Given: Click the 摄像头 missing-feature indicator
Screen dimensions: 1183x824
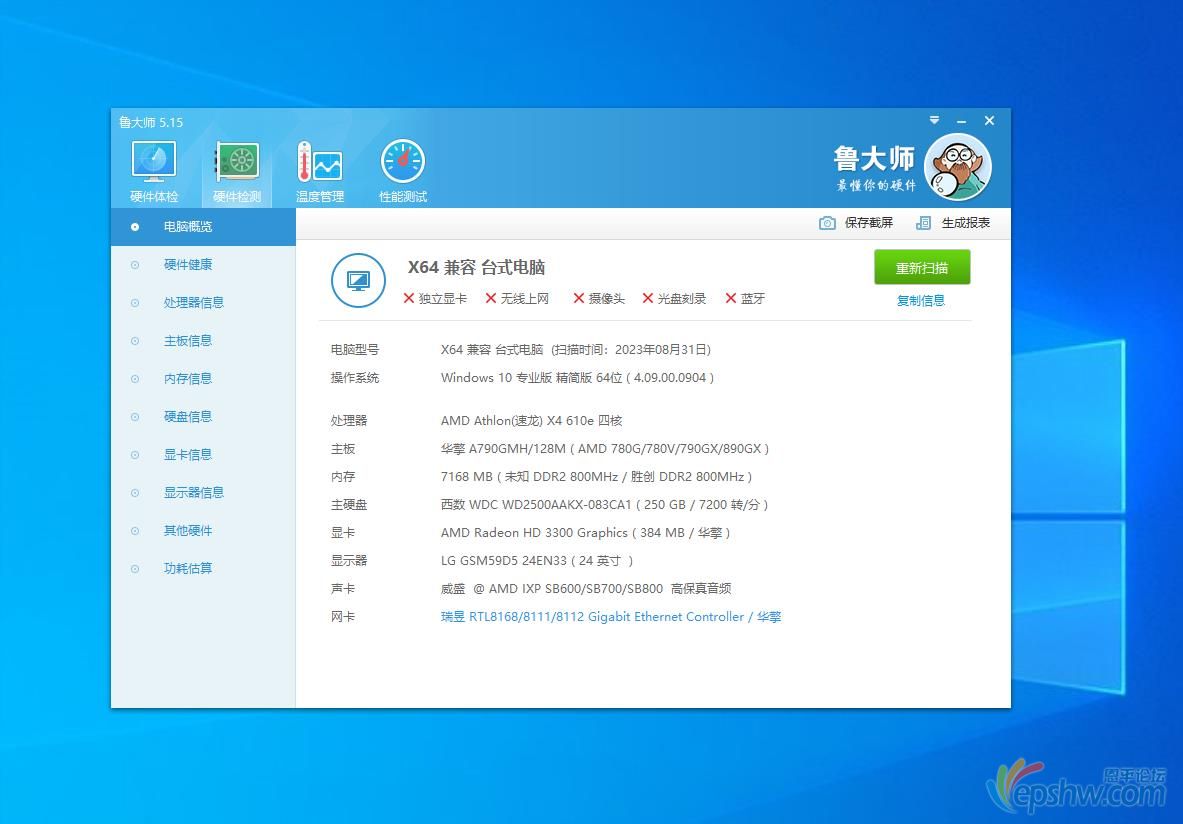Looking at the screenshot, I should [599, 299].
